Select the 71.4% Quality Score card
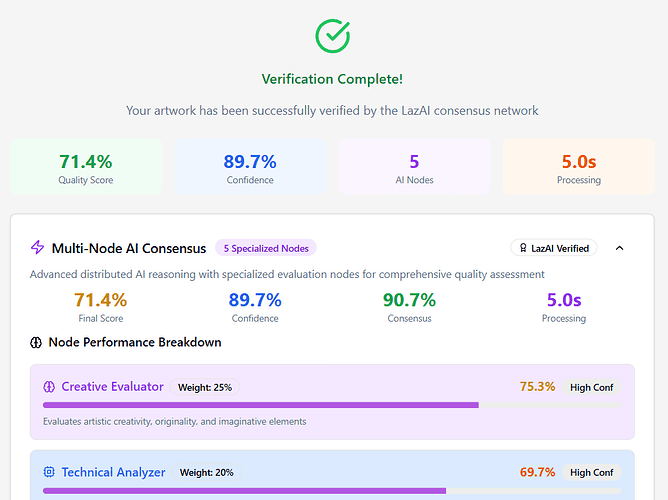The width and height of the screenshot is (668, 500). point(86,167)
